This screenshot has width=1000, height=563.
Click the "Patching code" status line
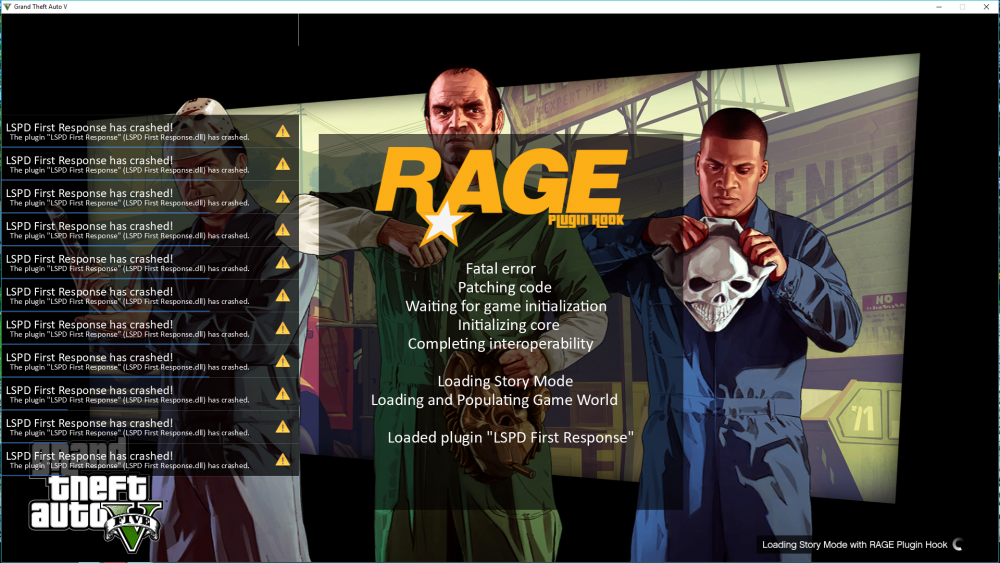point(504,288)
